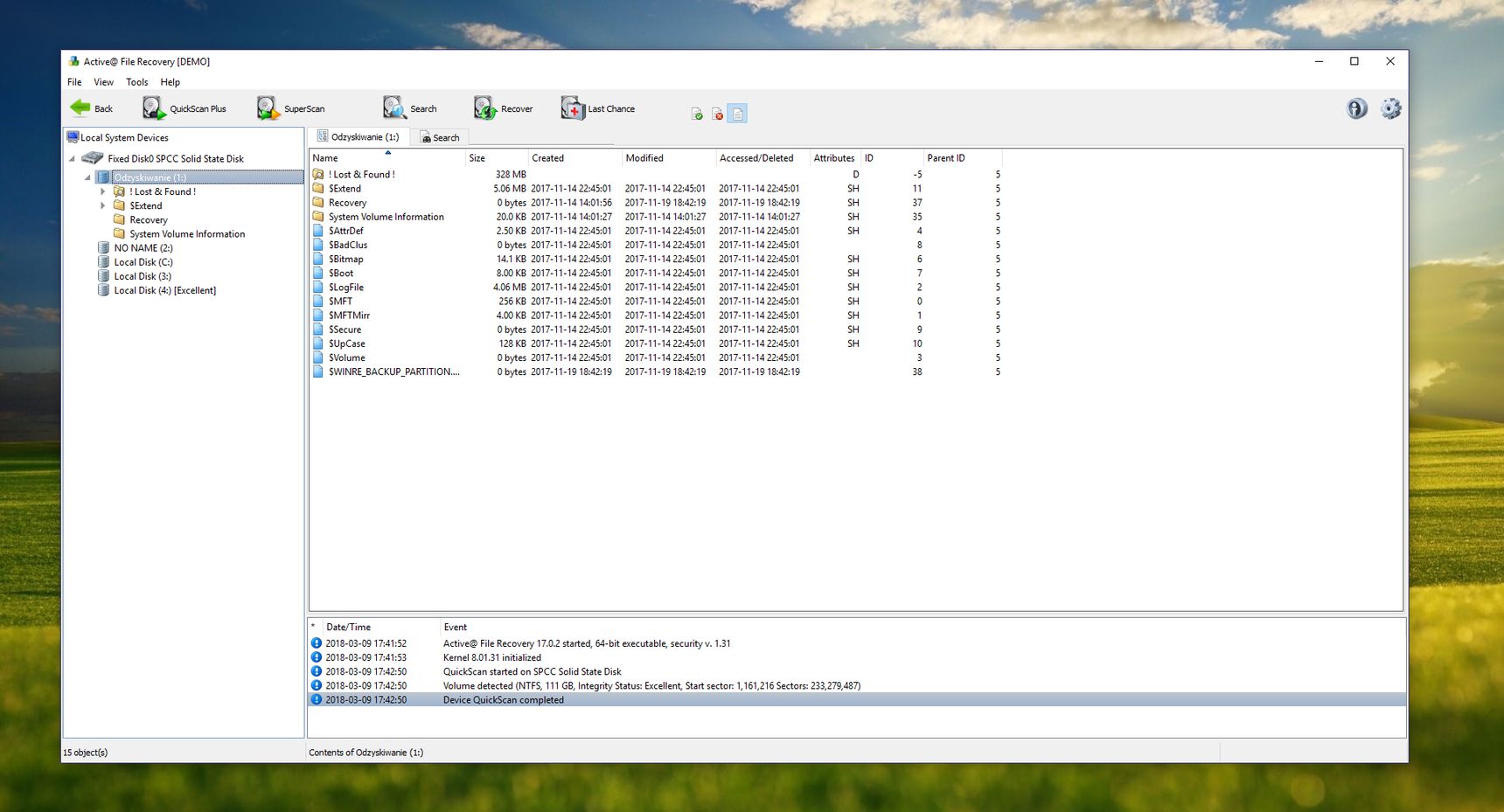Screen dimensions: 1504x812
Task: Click the $Secure file icon in list
Action: (319, 330)
